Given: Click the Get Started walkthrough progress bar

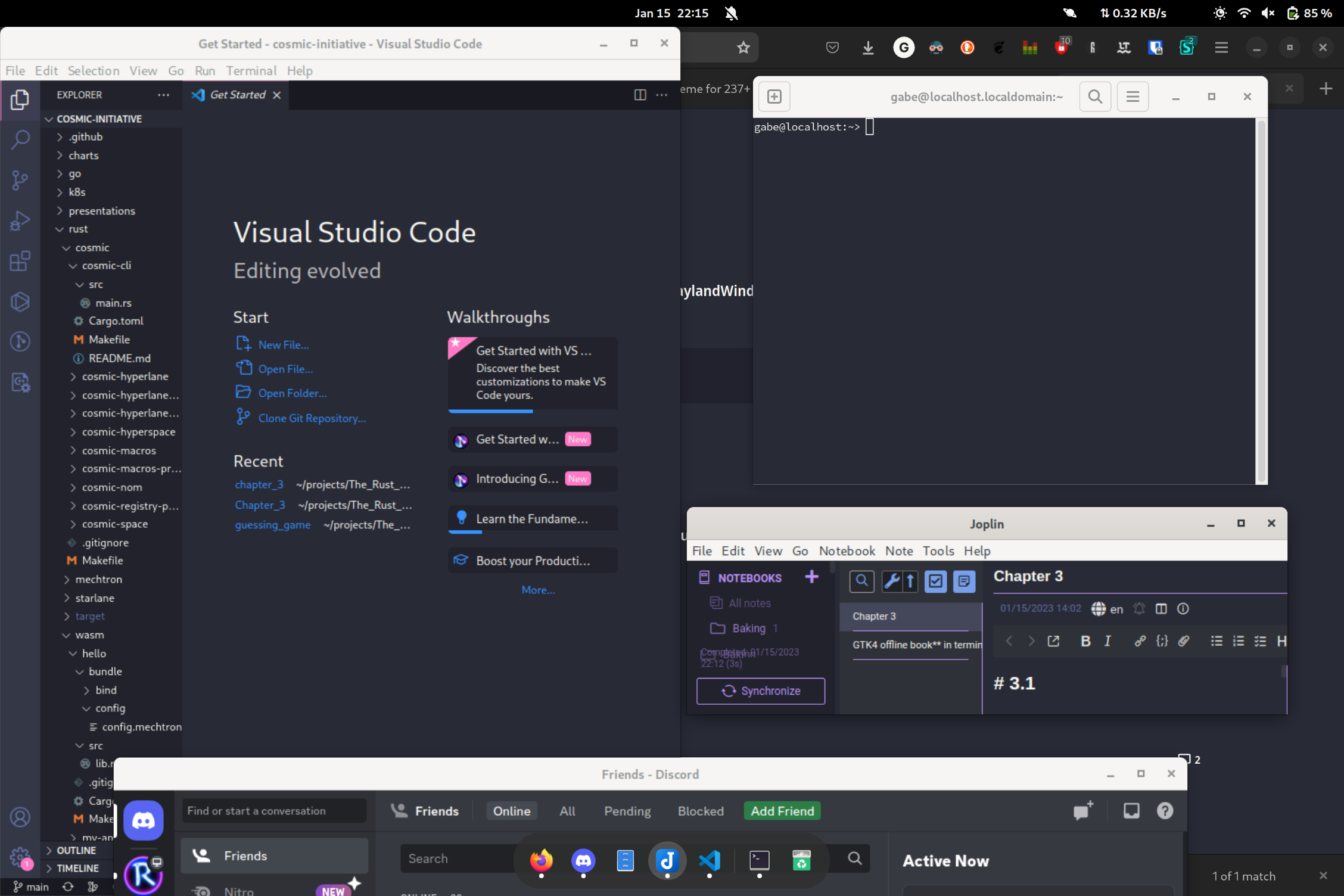Looking at the screenshot, I should click(x=490, y=411).
